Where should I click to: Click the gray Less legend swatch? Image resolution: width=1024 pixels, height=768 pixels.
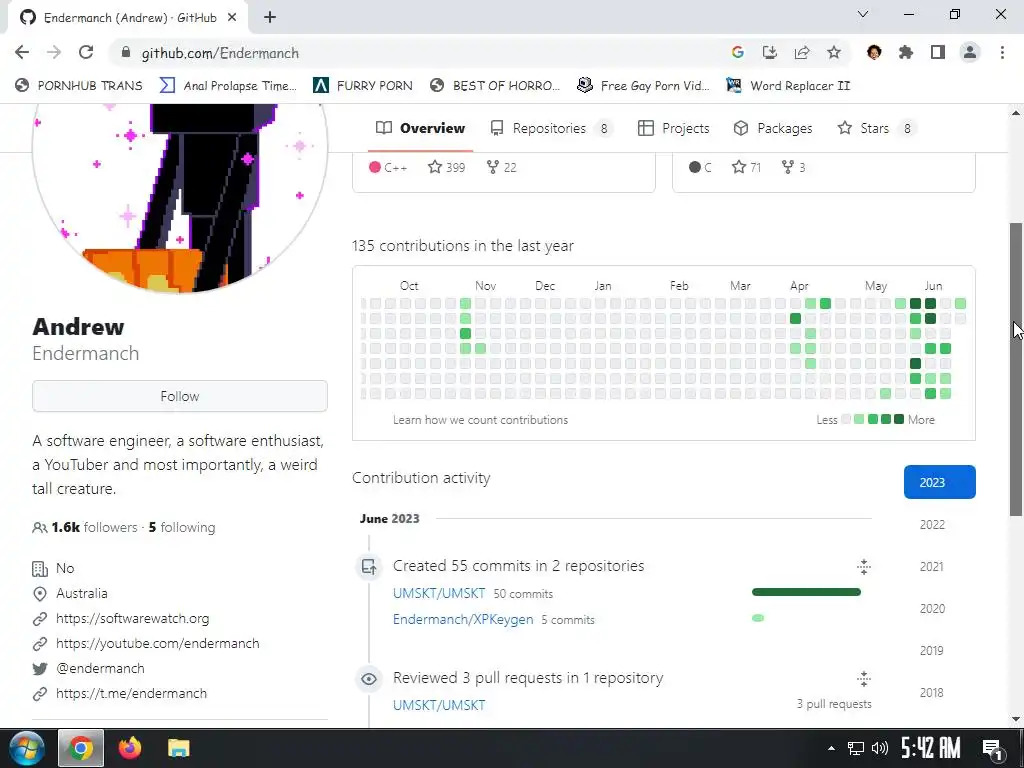point(846,419)
